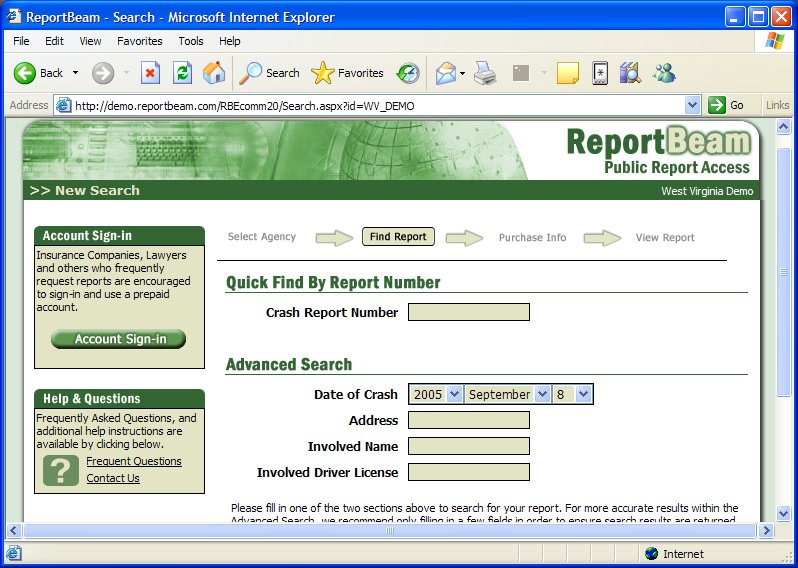Focus the Crash Report Number field
The width and height of the screenshot is (798, 568).
469,312
